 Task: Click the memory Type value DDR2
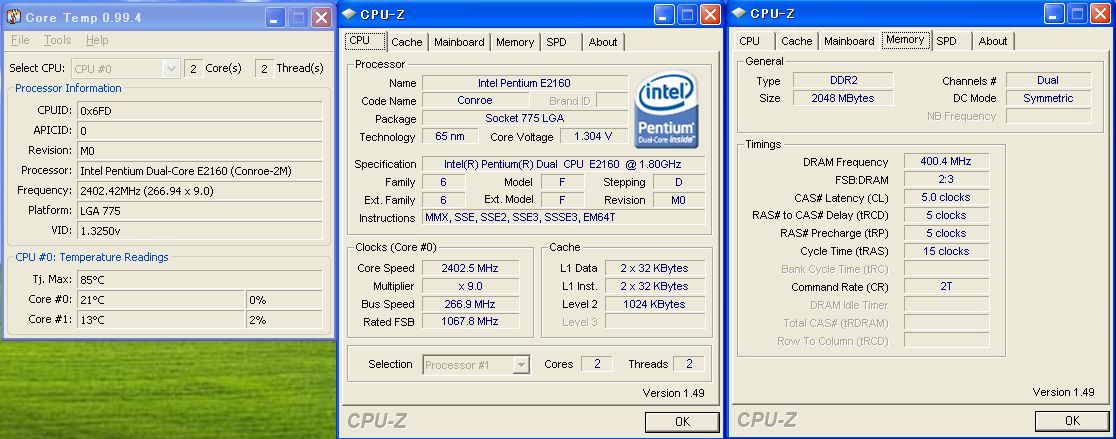[x=843, y=80]
